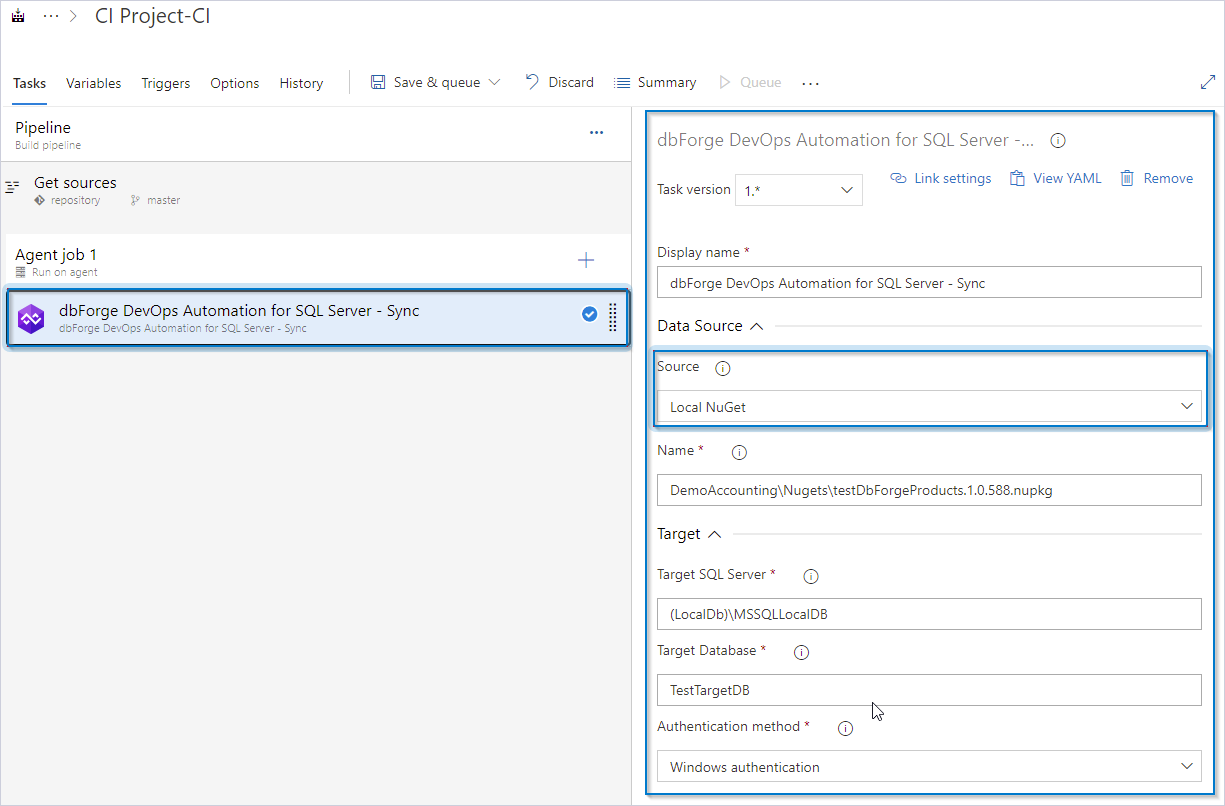The height and width of the screenshot is (806, 1225).
Task: Click the NuGet package Name field
Action: (x=929, y=490)
